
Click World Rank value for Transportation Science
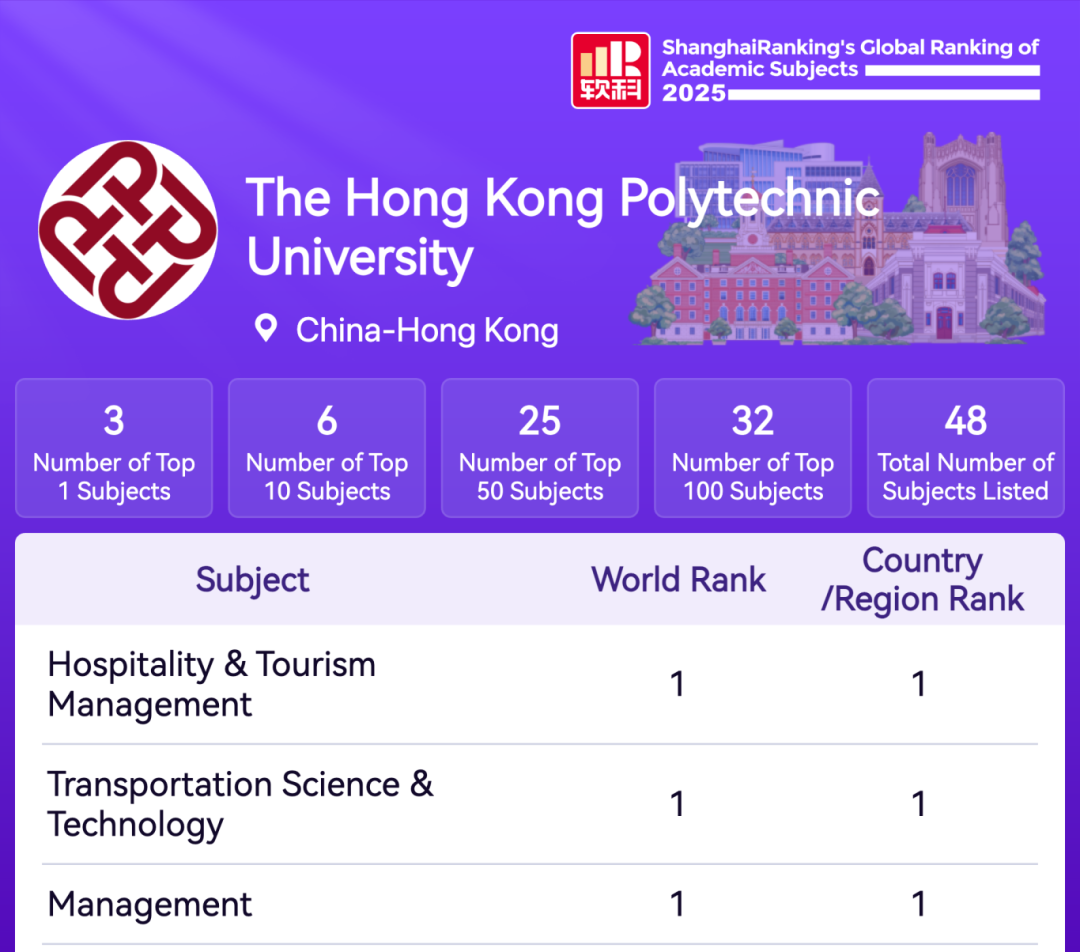(x=678, y=804)
